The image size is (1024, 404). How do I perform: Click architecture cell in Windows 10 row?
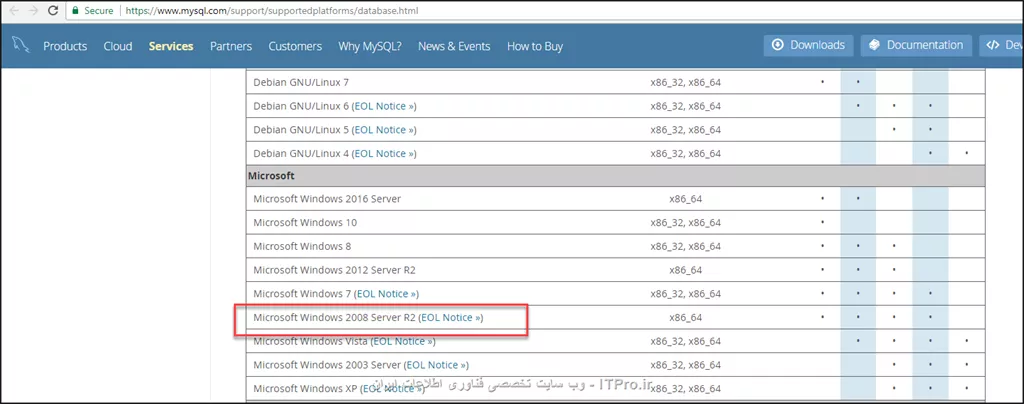686,223
